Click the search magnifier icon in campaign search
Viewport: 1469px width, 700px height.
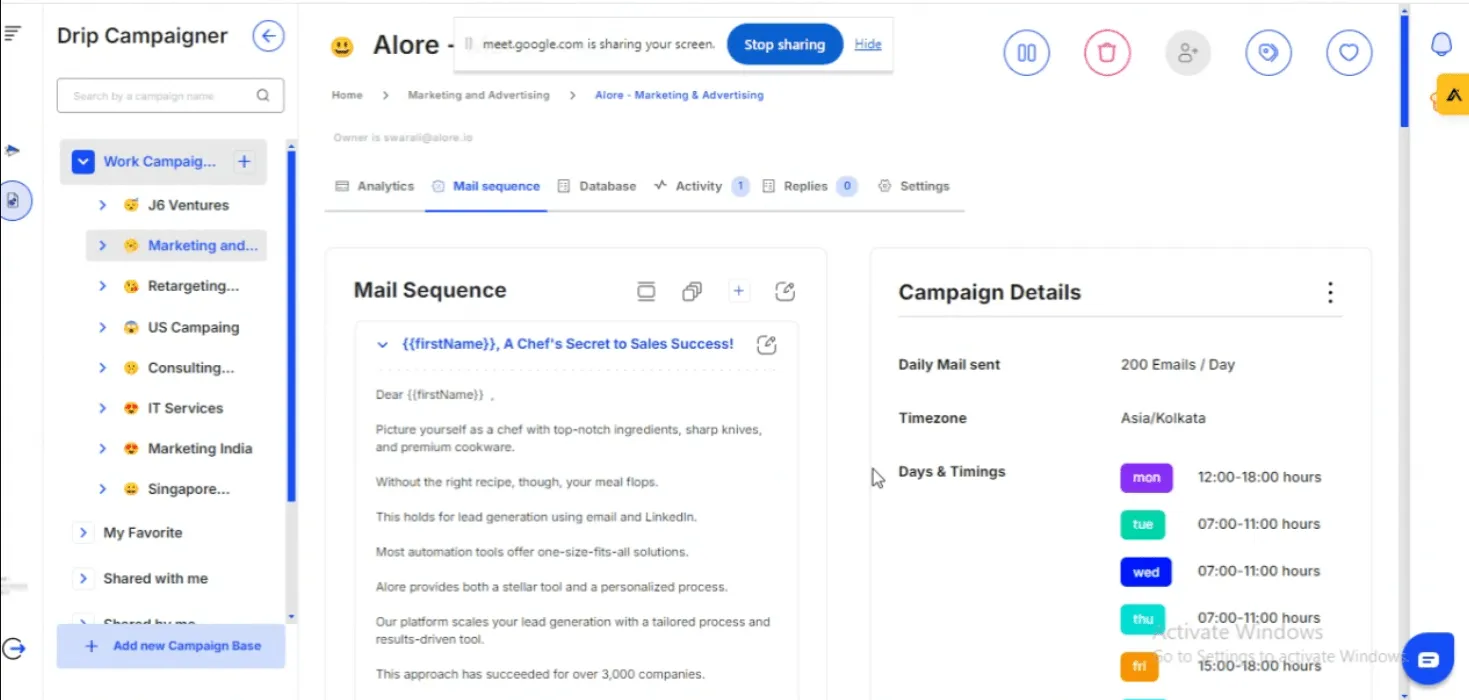pos(263,96)
